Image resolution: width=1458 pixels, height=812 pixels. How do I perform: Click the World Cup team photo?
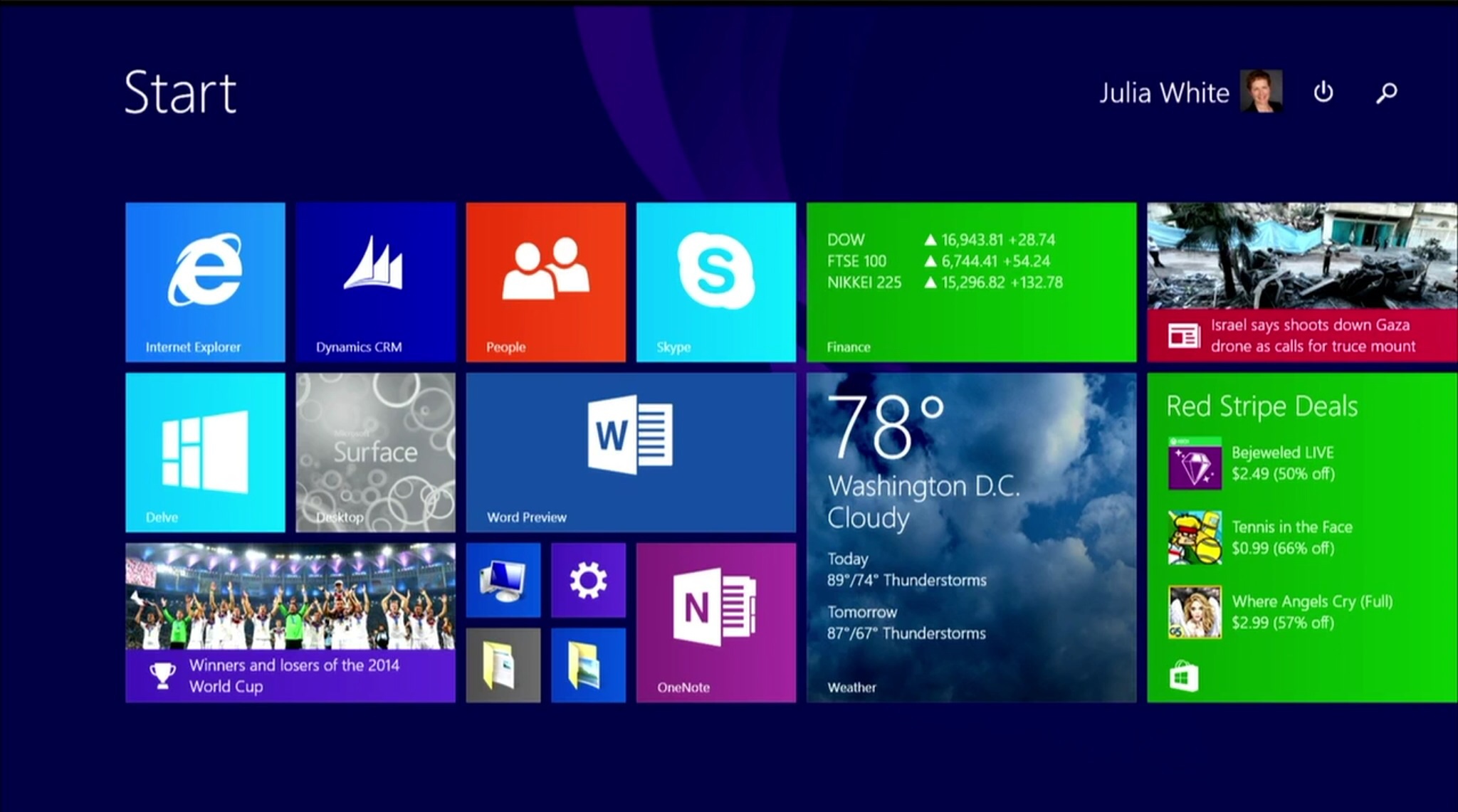point(290,596)
